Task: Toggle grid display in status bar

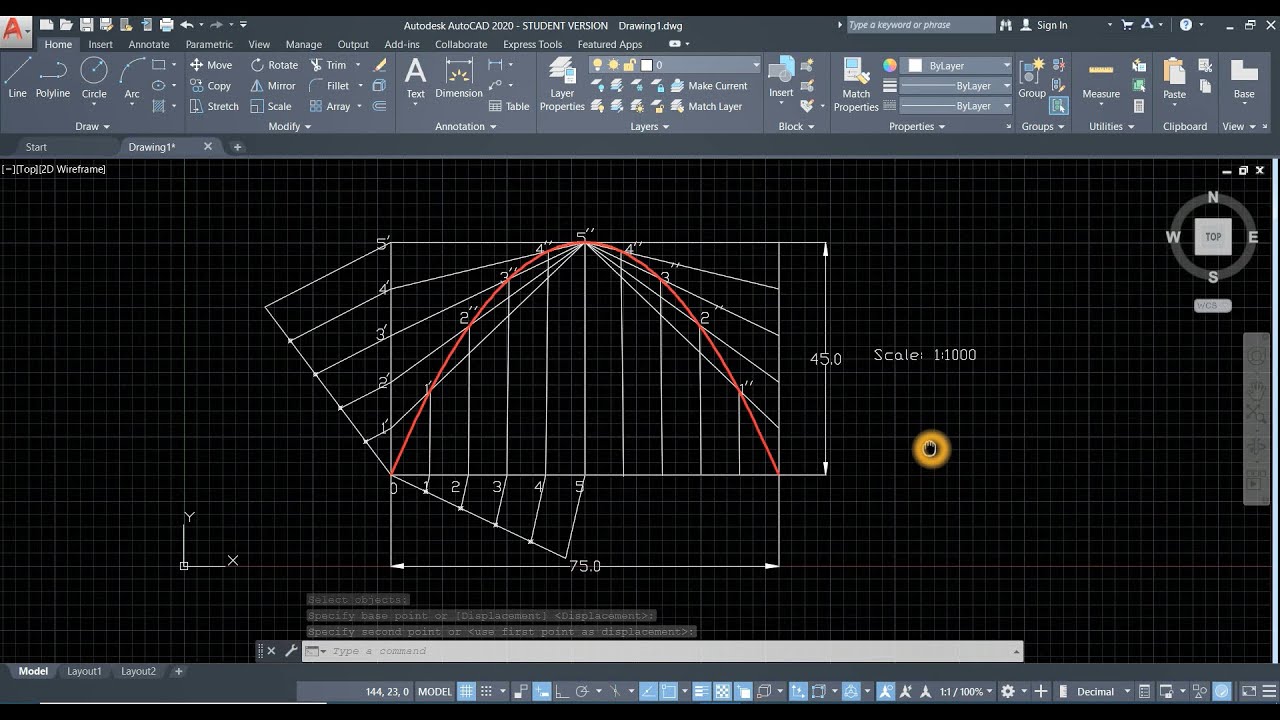Action: tap(466, 691)
